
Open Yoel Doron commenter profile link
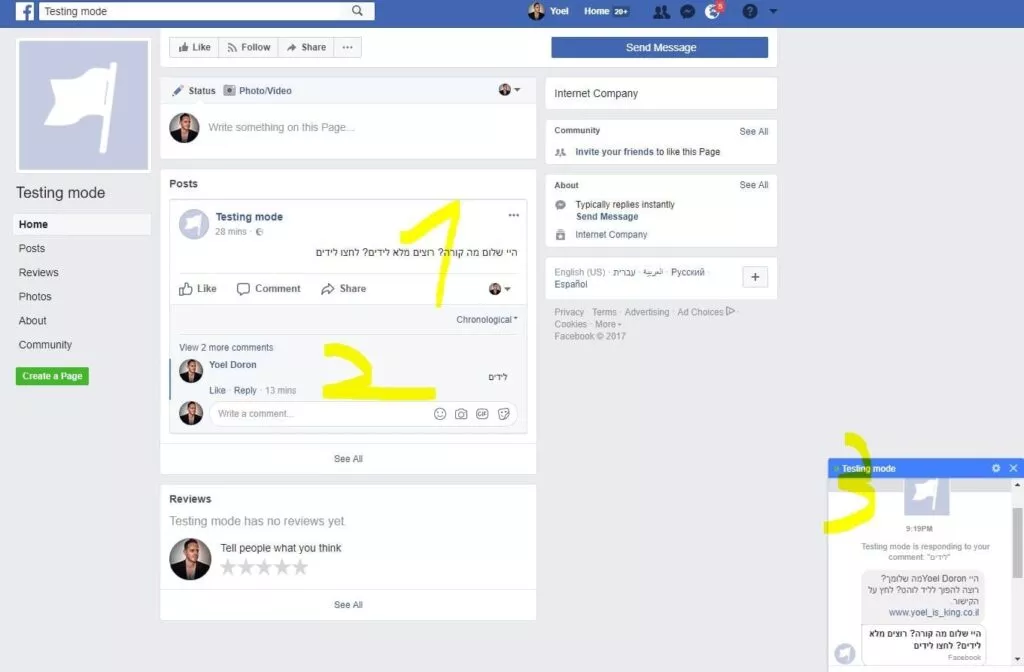point(232,364)
